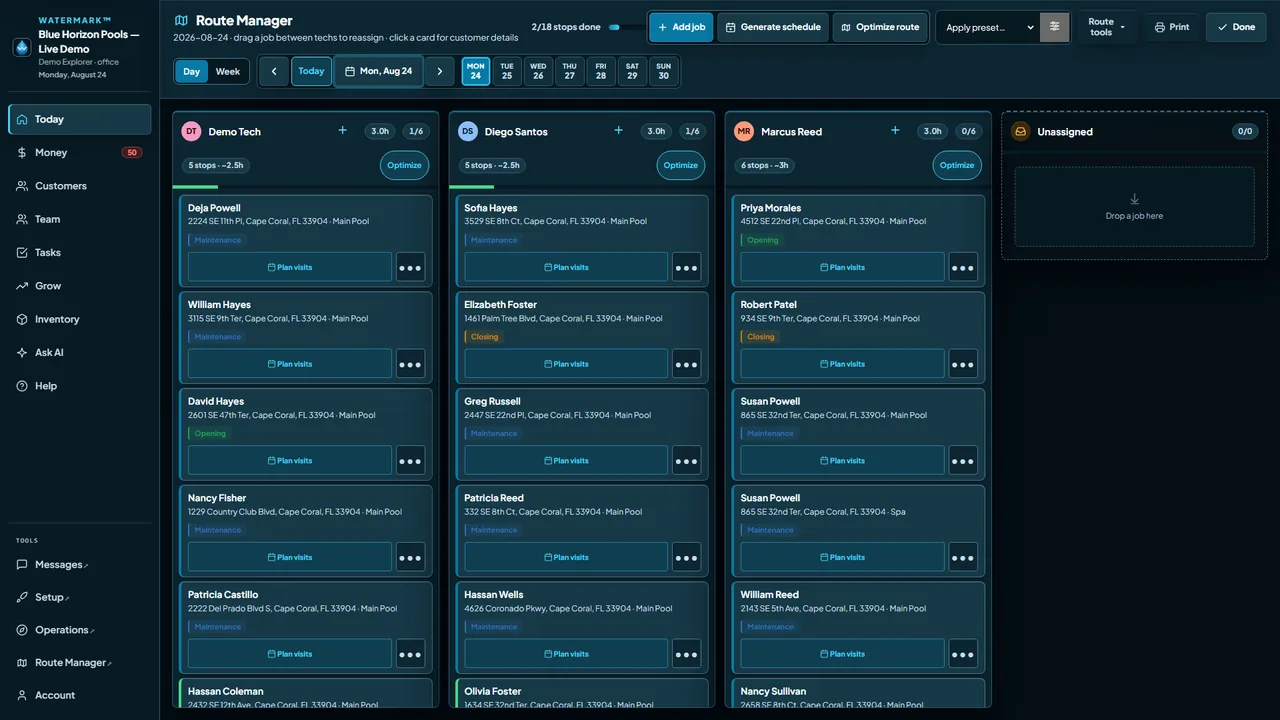Viewport: 1280px width, 720px height.
Task: Click the Print button
Action: tap(1172, 27)
